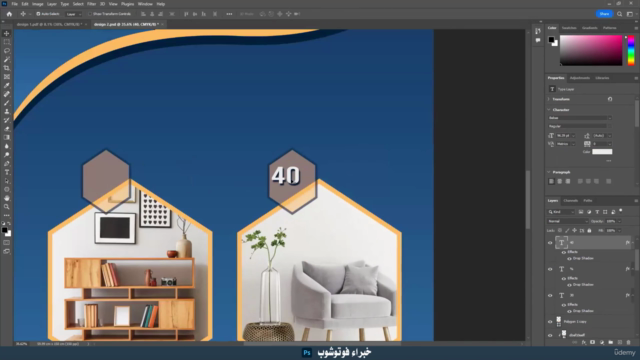Open Auto-Select Layer dropdown
This screenshot has width=640, height=360.
point(73,14)
